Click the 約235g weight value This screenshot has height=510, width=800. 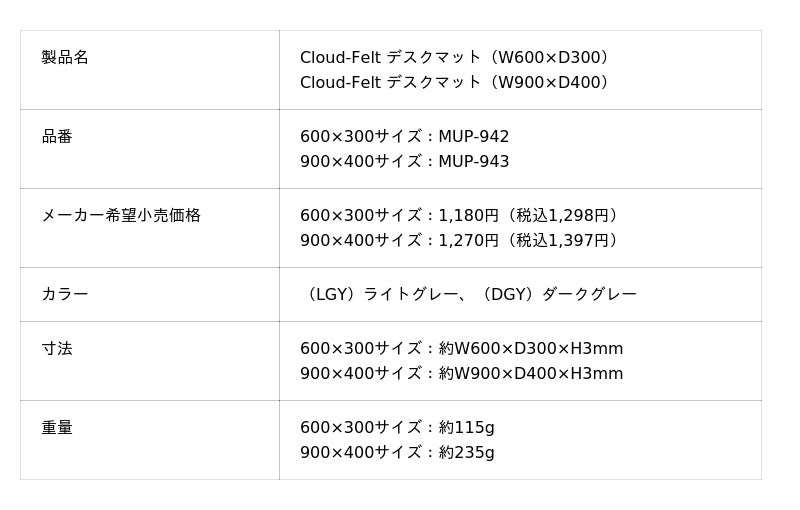coord(466,452)
